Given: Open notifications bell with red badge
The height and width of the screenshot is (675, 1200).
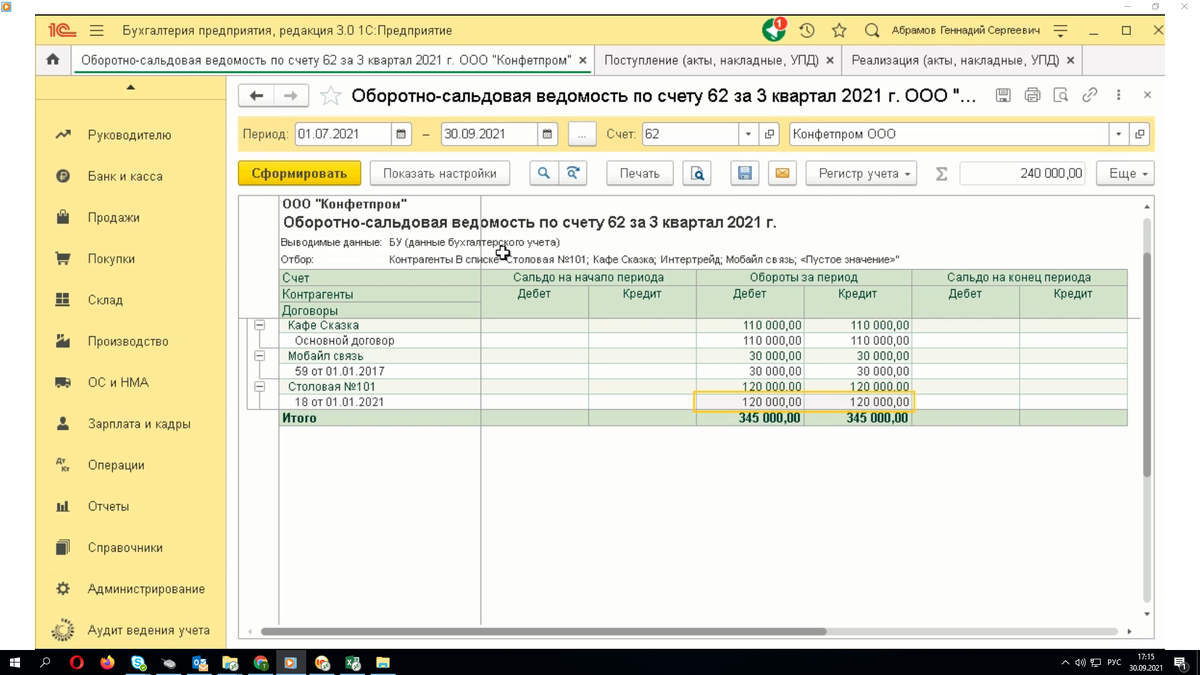Looking at the screenshot, I should coord(774,30).
